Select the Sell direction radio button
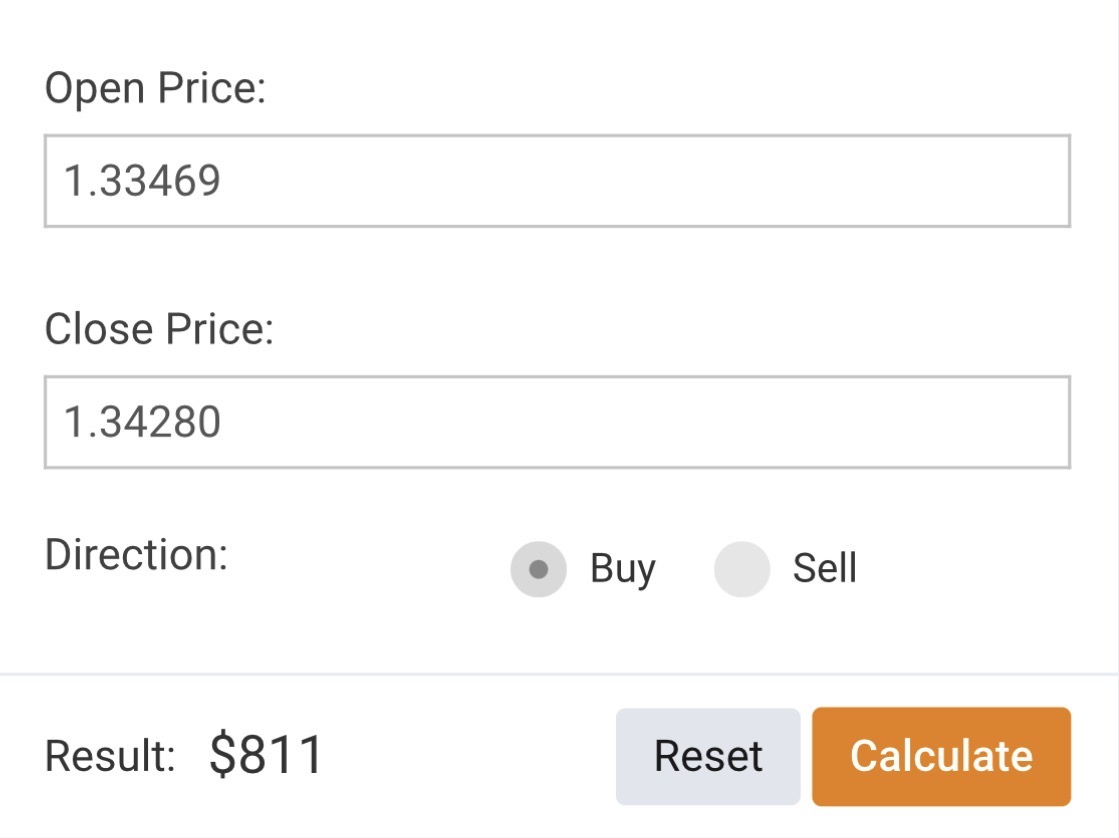Image resolution: width=1119 pixels, height=838 pixels. [742, 569]
